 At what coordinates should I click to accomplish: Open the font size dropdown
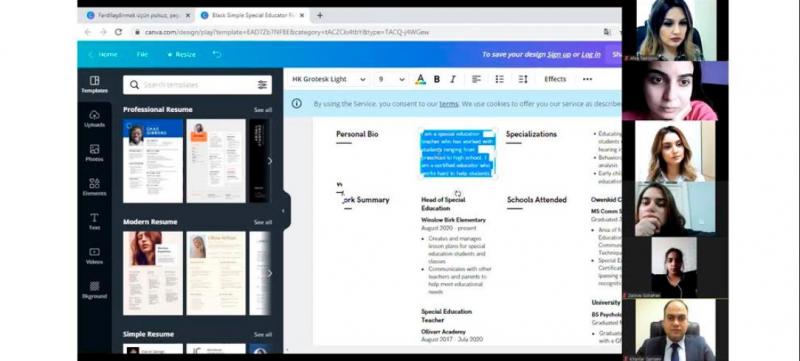391,79
